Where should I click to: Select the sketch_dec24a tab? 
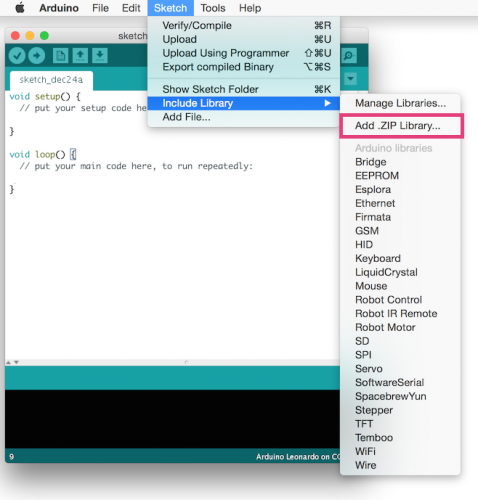(51, 80)
